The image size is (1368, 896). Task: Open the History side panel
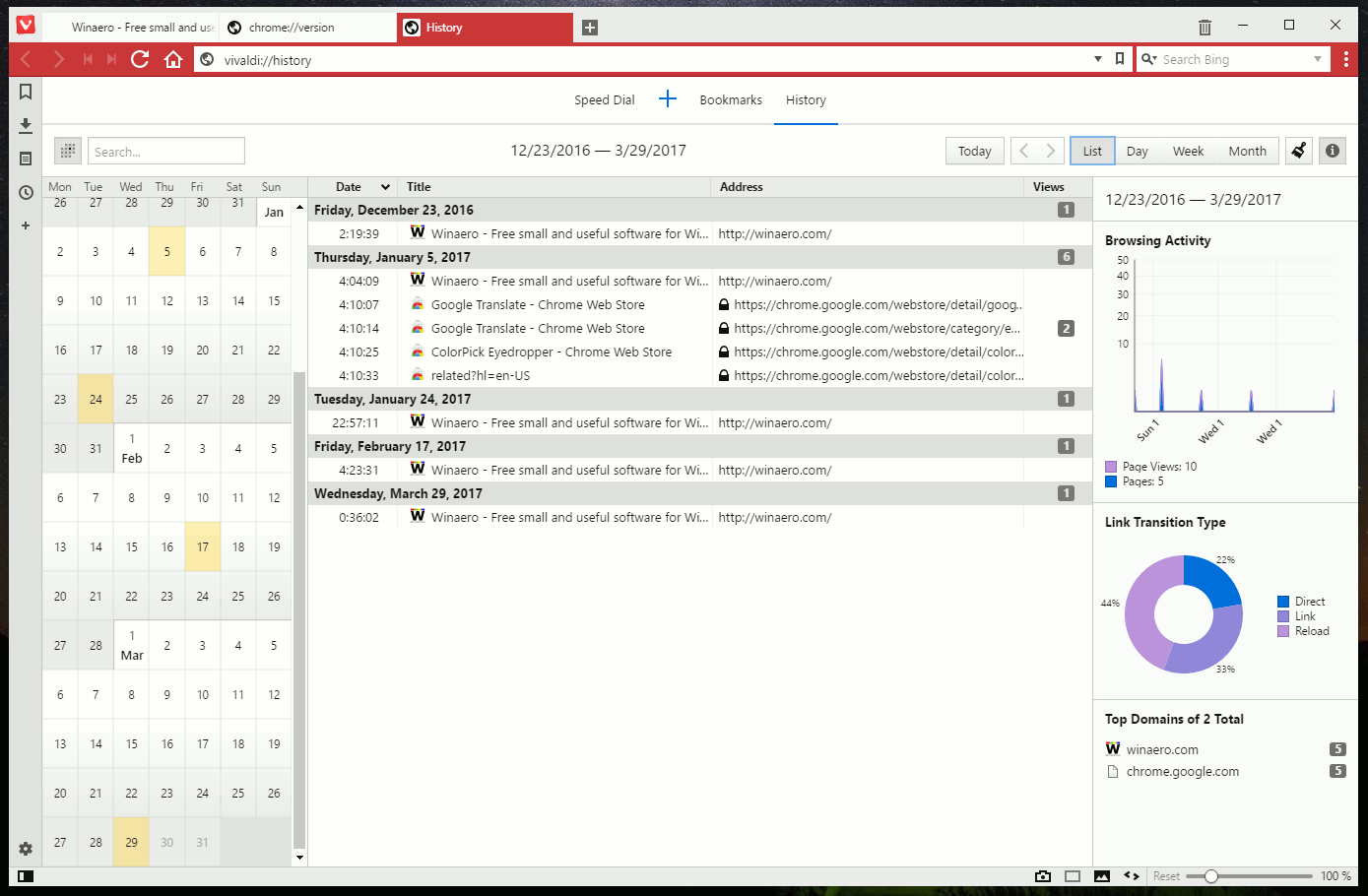click(26, 192)
